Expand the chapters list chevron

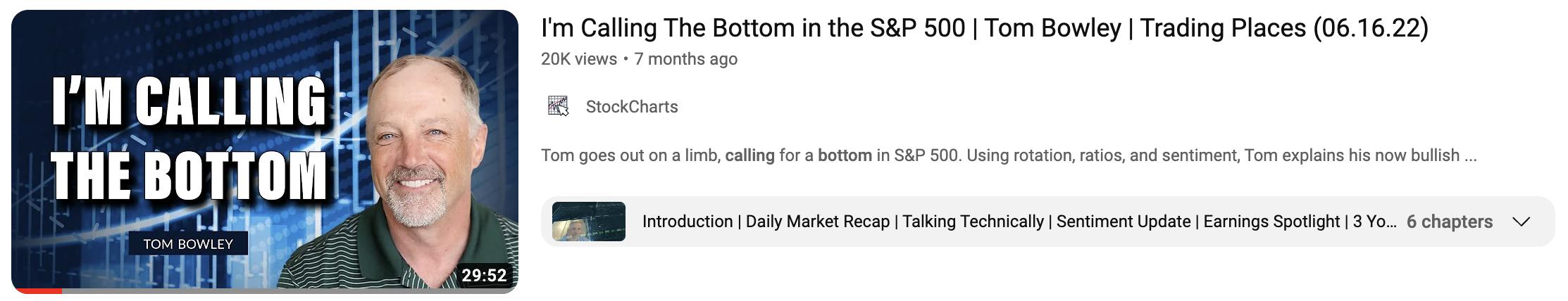click(1522, 222)
